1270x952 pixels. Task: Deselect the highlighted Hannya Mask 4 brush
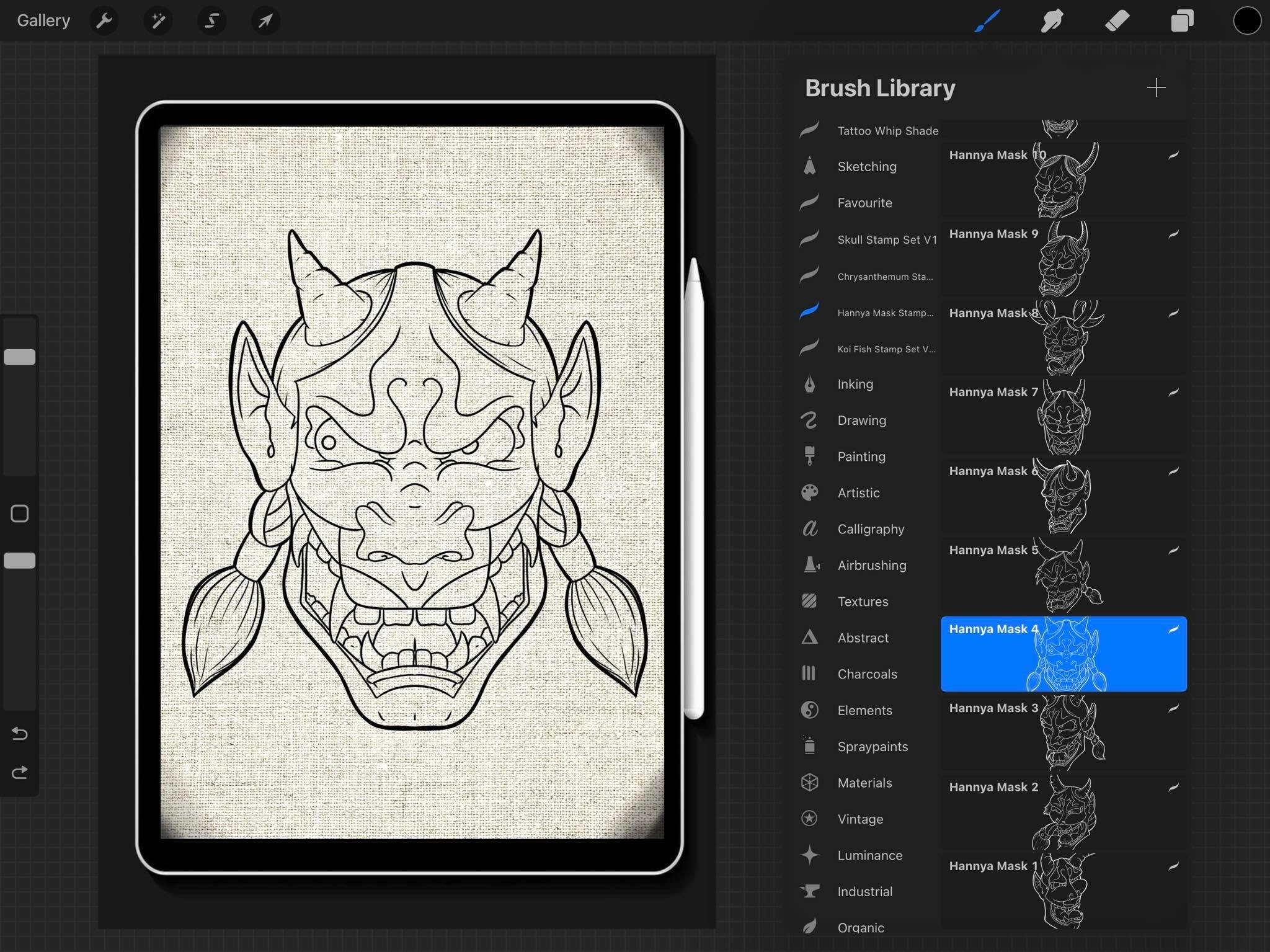coord(1064,654)
